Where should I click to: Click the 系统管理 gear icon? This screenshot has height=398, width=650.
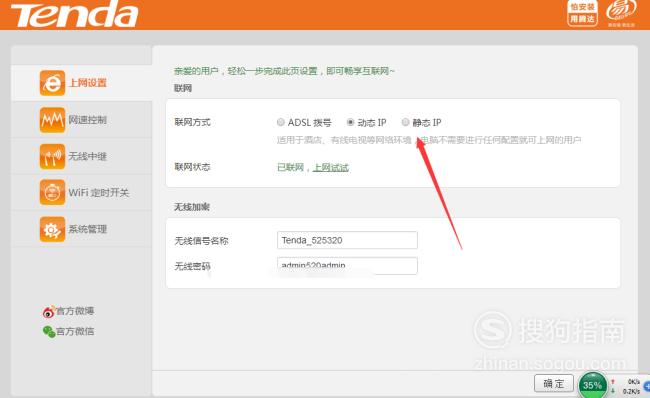tap(52, 229)
